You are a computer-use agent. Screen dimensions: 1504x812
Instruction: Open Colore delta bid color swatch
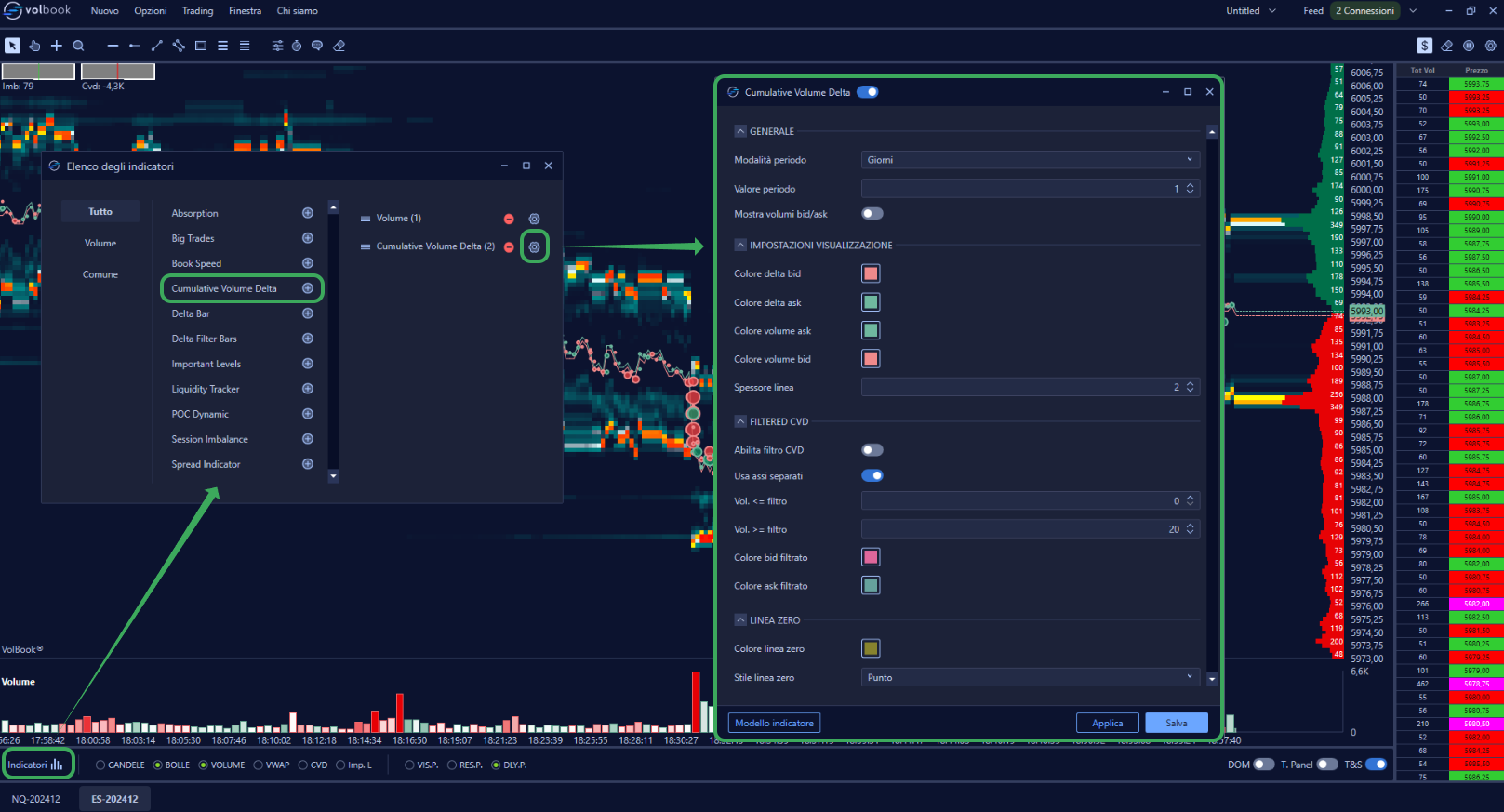click(871, 273)
